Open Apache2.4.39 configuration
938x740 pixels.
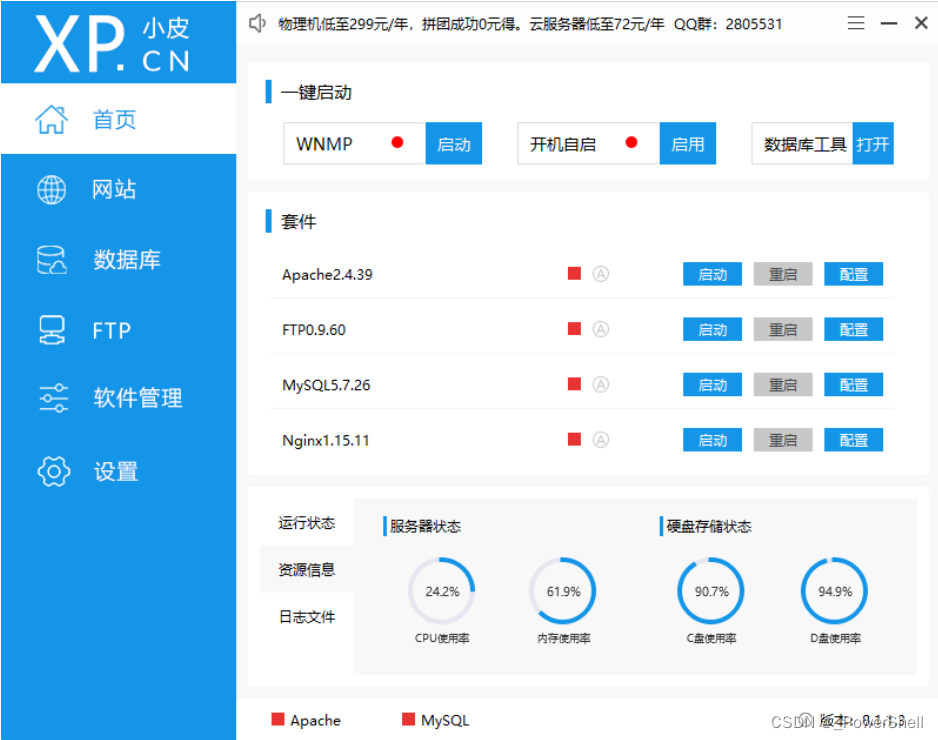point(853,273)
